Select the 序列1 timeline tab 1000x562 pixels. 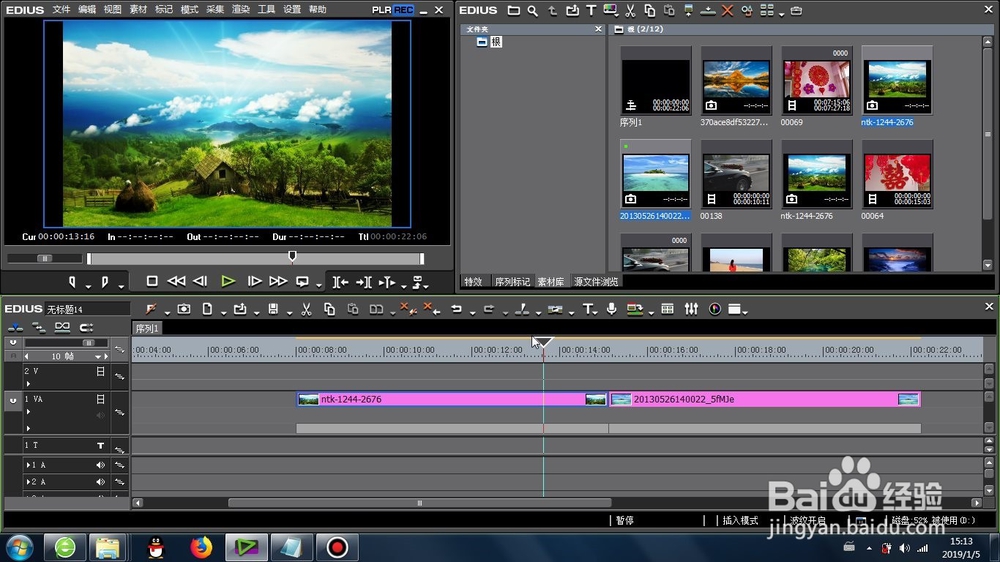pyautogui.click(x=147, y=328)
